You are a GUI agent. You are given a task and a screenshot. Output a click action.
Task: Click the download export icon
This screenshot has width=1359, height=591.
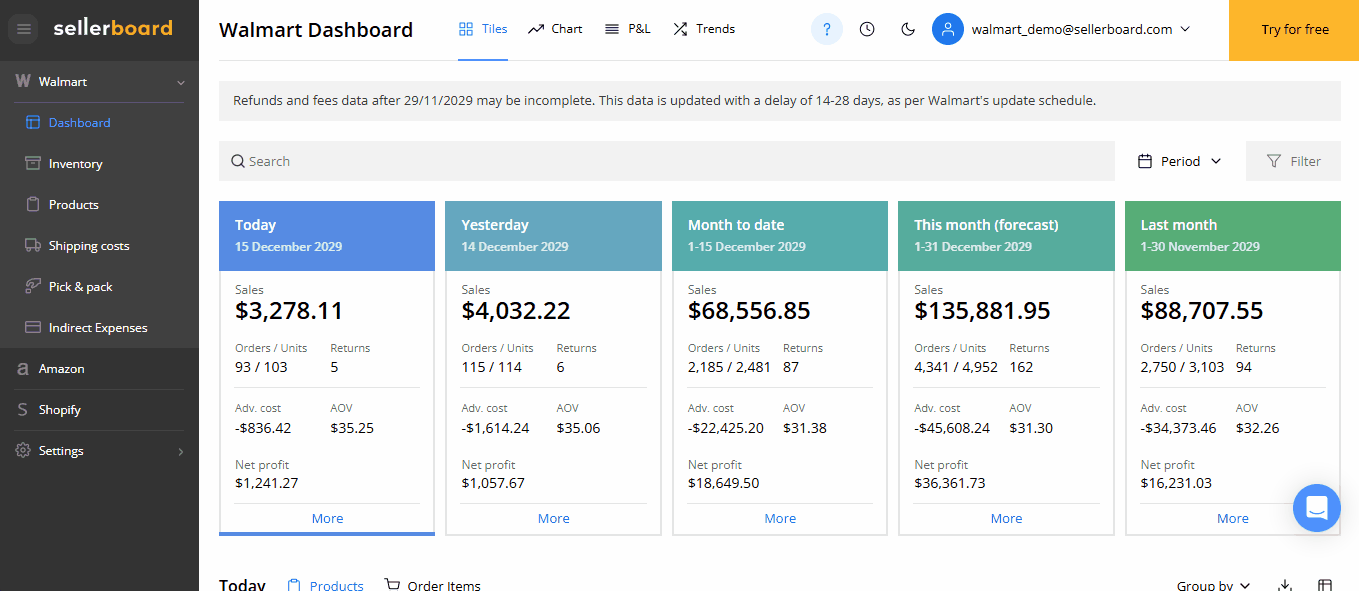pyautogui.click(x=1286, y=585)
